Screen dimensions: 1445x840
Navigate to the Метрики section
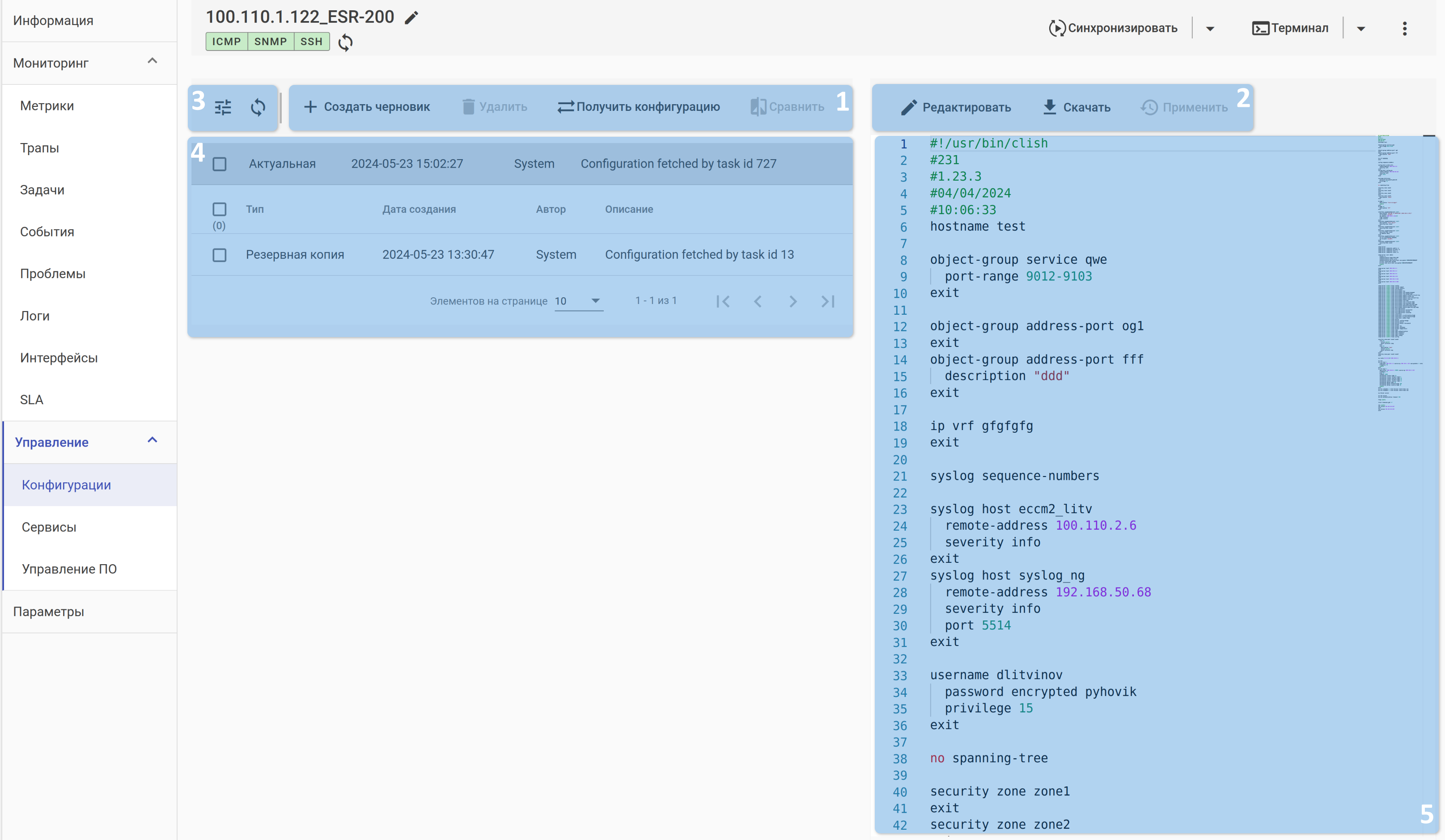pos(47,106)
